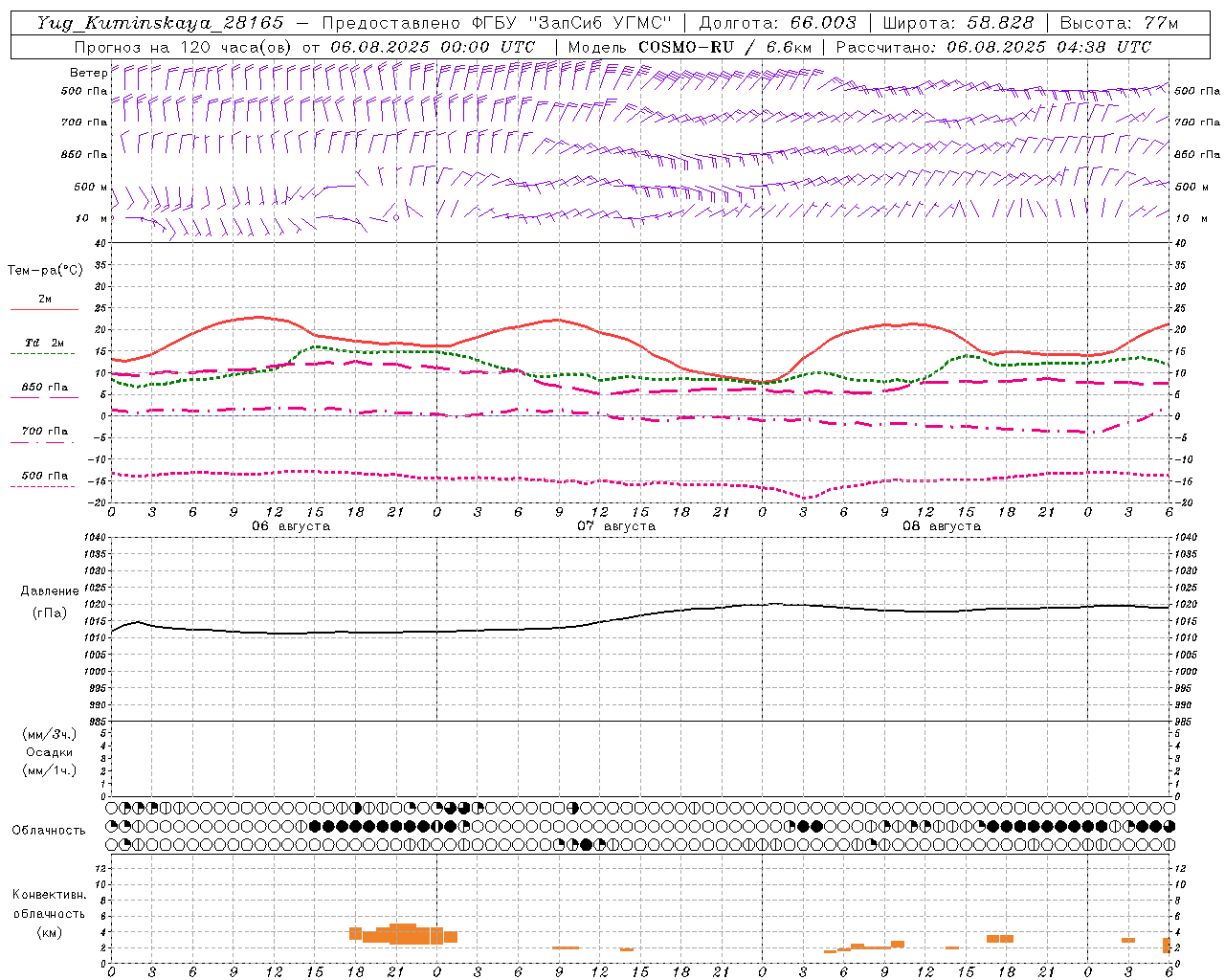1225x980 pixels.
Task: Click the 08 августа date label
Action: point(942,525)
